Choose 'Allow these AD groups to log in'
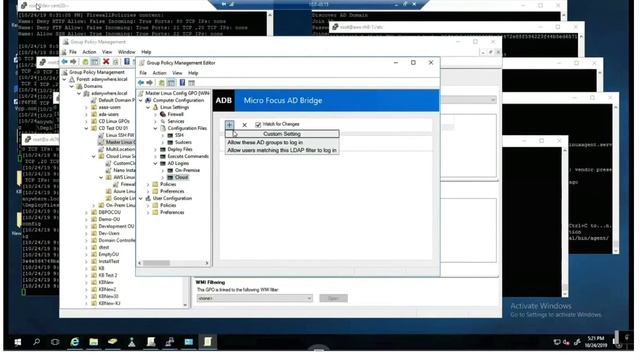The height and width of the screenshot is (360, 640). [282, 142]
